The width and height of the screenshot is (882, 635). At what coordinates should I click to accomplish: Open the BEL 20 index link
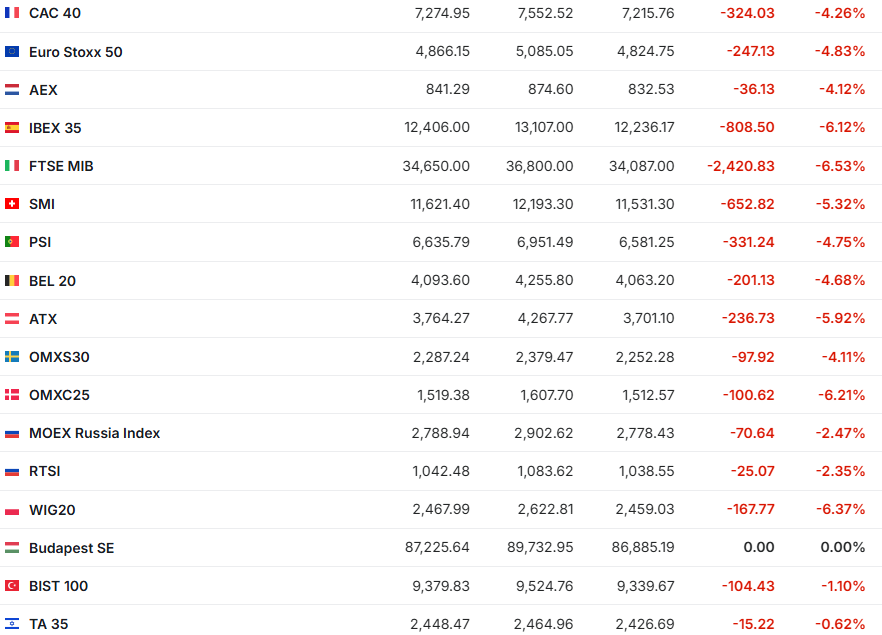coord(52,281)
